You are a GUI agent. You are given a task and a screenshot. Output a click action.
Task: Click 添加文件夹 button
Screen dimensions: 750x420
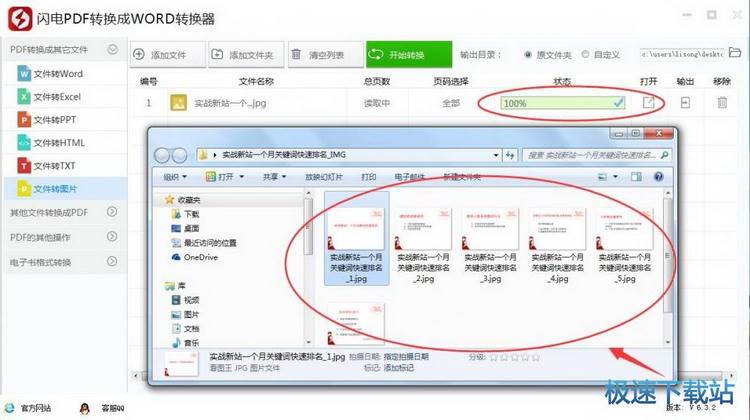point(246,55)
